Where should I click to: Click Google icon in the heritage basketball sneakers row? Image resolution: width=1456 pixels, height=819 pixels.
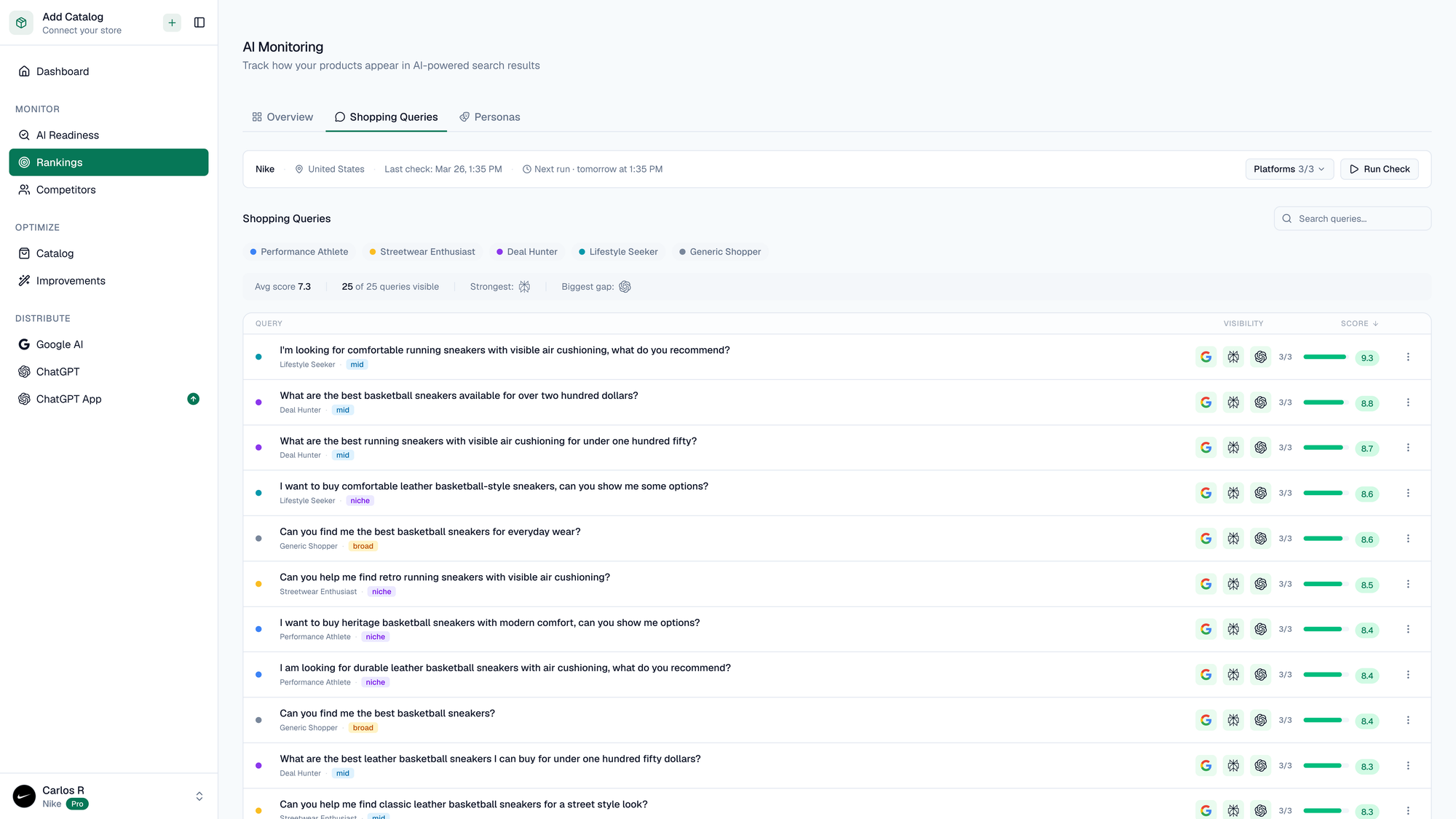click(x=1206, y=629)
